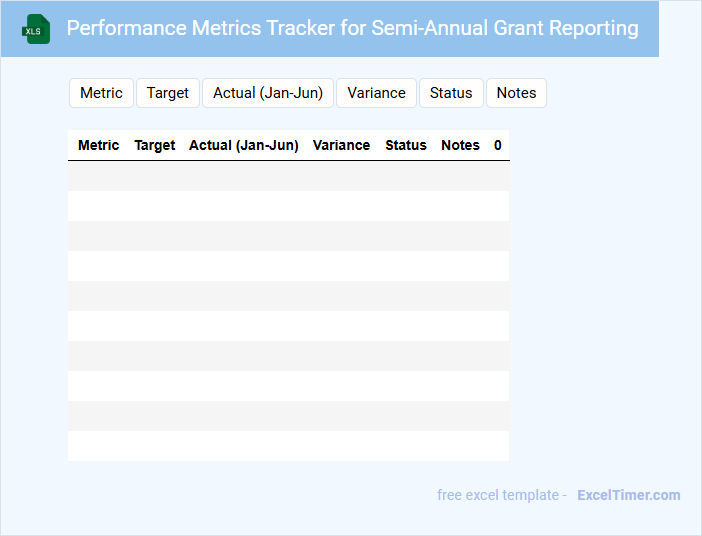
Task: Click the Status tag button above the table
Action: [x=451, y=93]
